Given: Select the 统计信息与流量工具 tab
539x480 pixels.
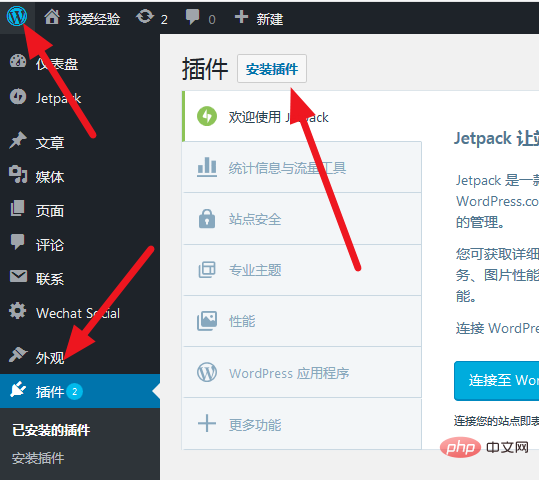Looking at the screenshot, I should click(302, 167).
